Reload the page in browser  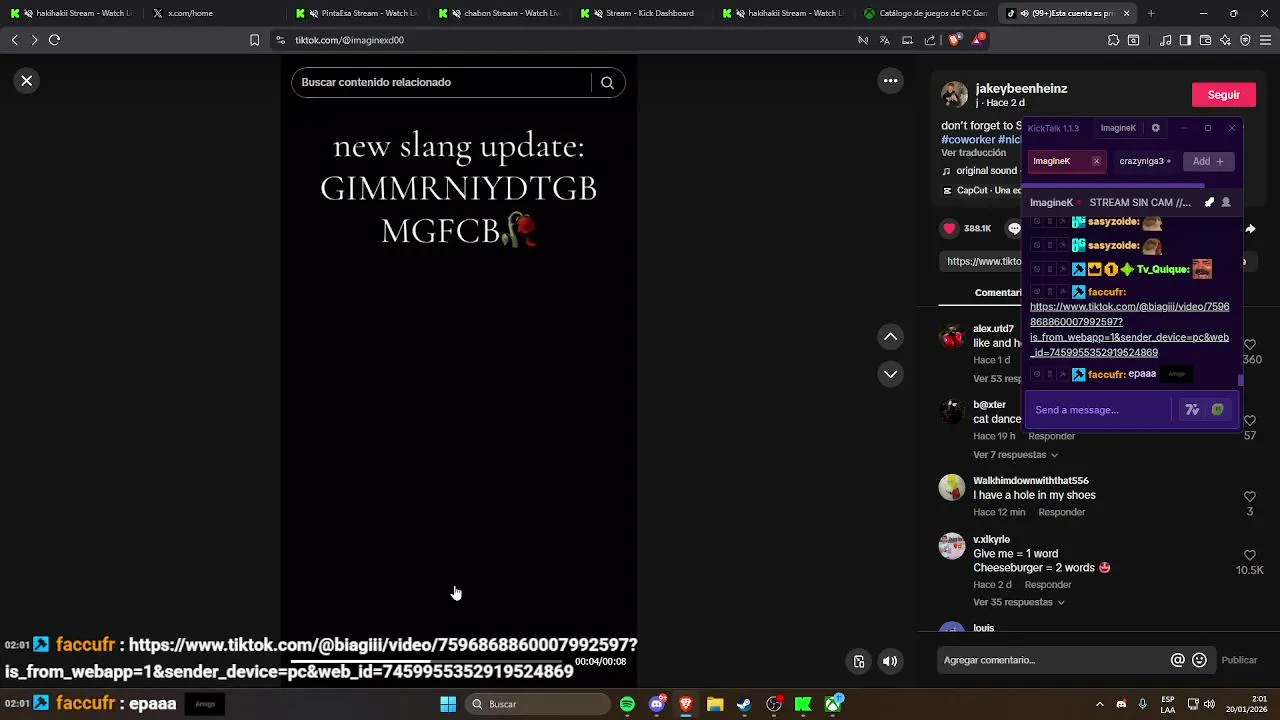tap(54, 40)
